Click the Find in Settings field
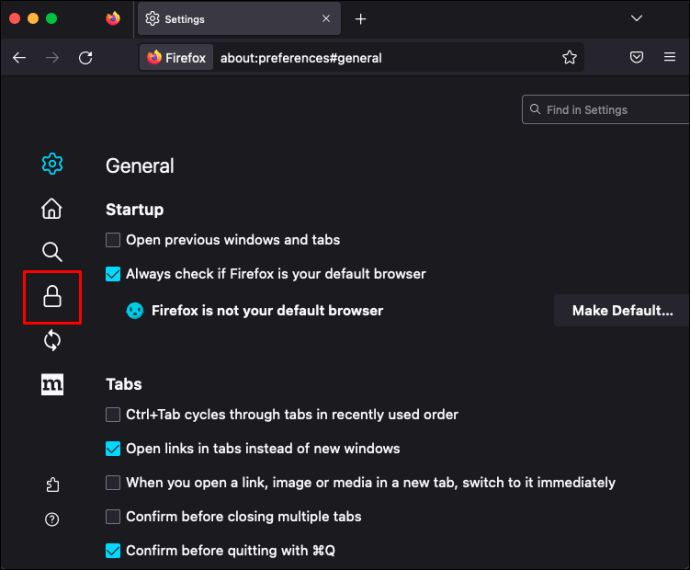Screen dimensions: 690x570 [606, 110]
